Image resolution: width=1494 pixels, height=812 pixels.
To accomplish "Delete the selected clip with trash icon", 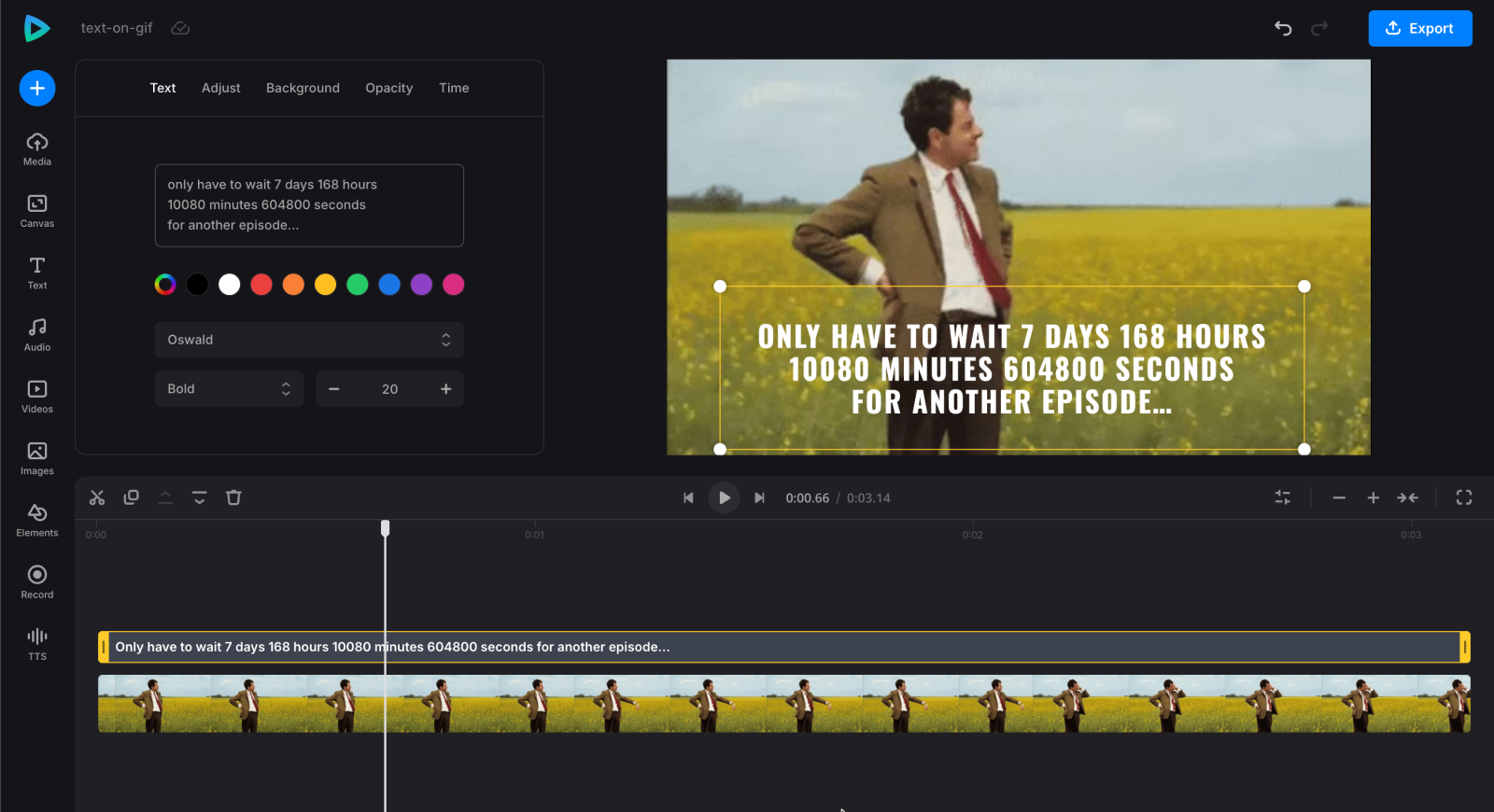I will coord(233,497).
